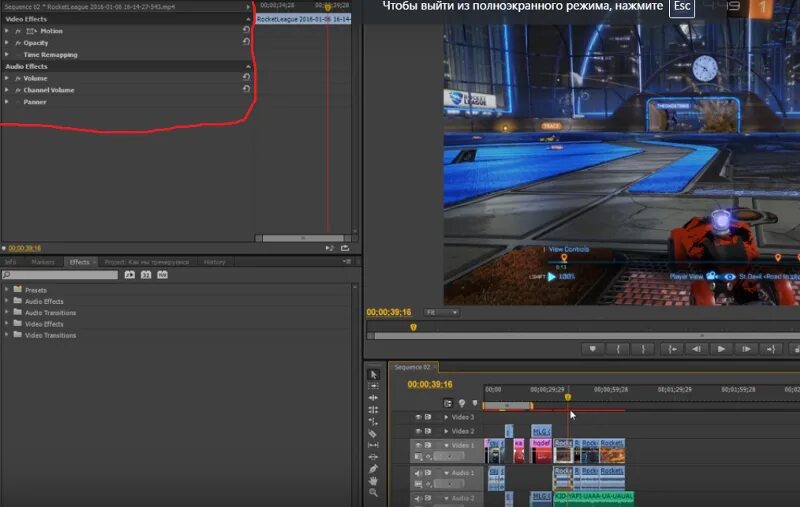This screenshot has height=507, width=800.
Task: Click Play Only Audio icon in Effect Controls
Action: (330, 248)
